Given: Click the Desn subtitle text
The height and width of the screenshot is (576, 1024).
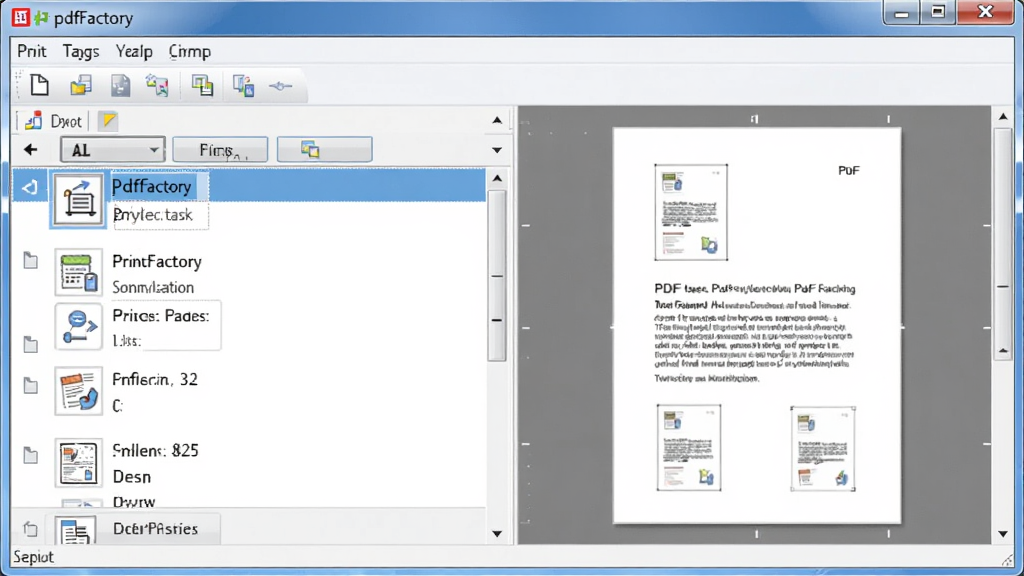Looking at the screenshot, I should click(131, 477).
